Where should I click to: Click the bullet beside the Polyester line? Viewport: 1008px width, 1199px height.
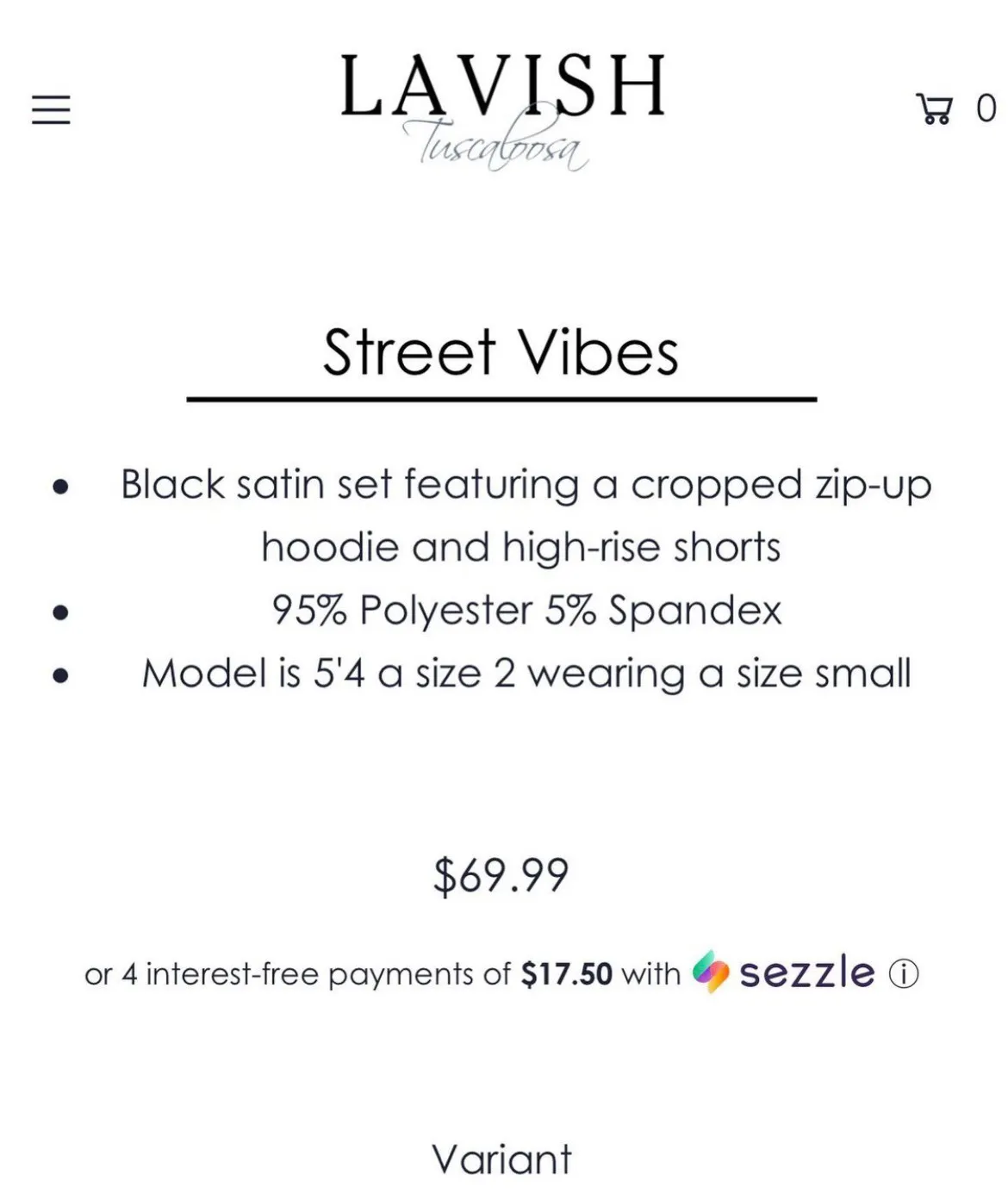click(x=60, y=612)
